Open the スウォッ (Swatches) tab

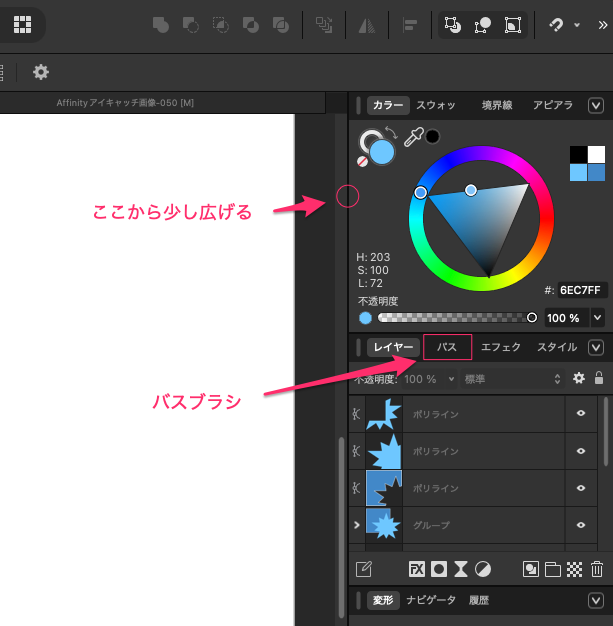tap(436, 105)
